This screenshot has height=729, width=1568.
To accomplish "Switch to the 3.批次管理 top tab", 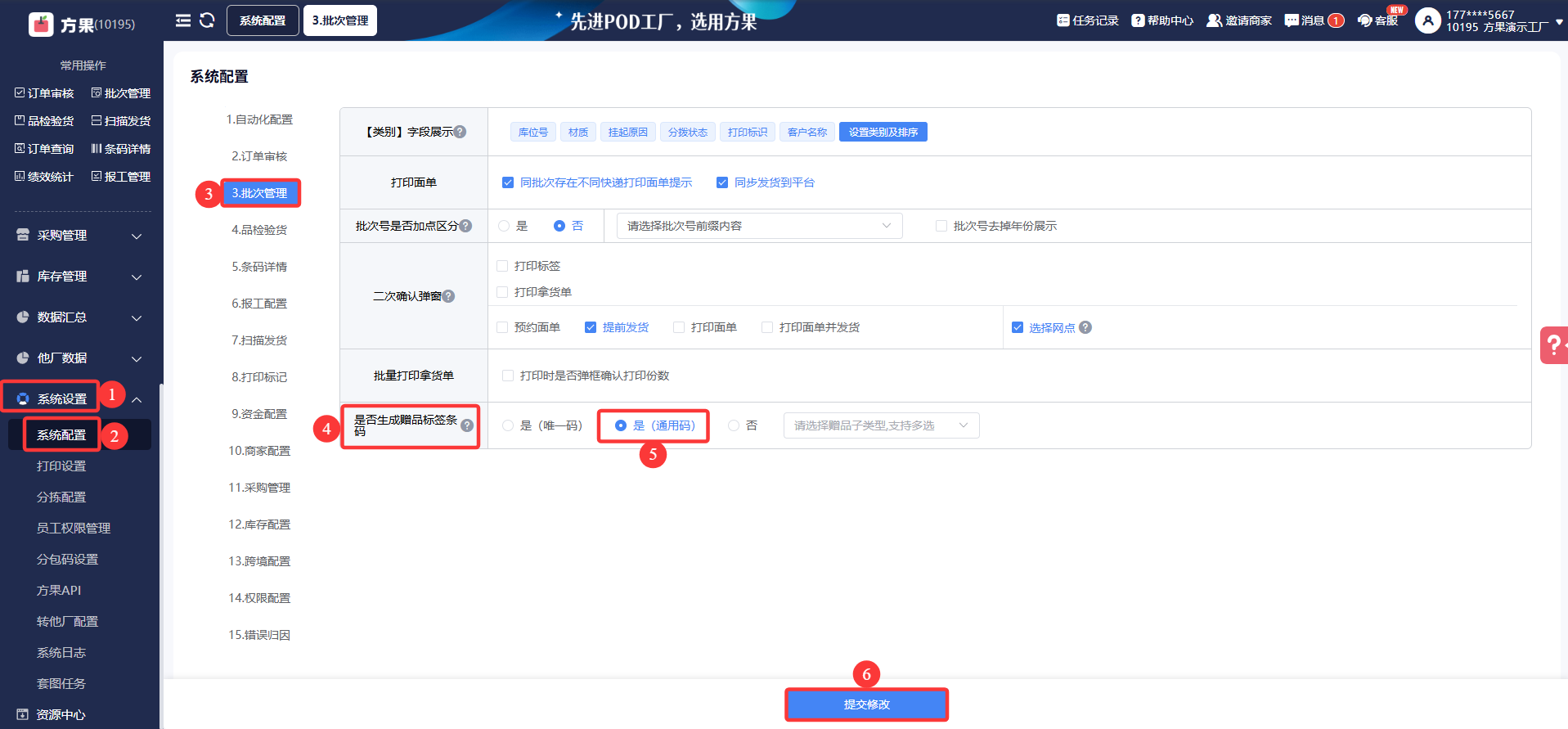I will coord(340,20).
